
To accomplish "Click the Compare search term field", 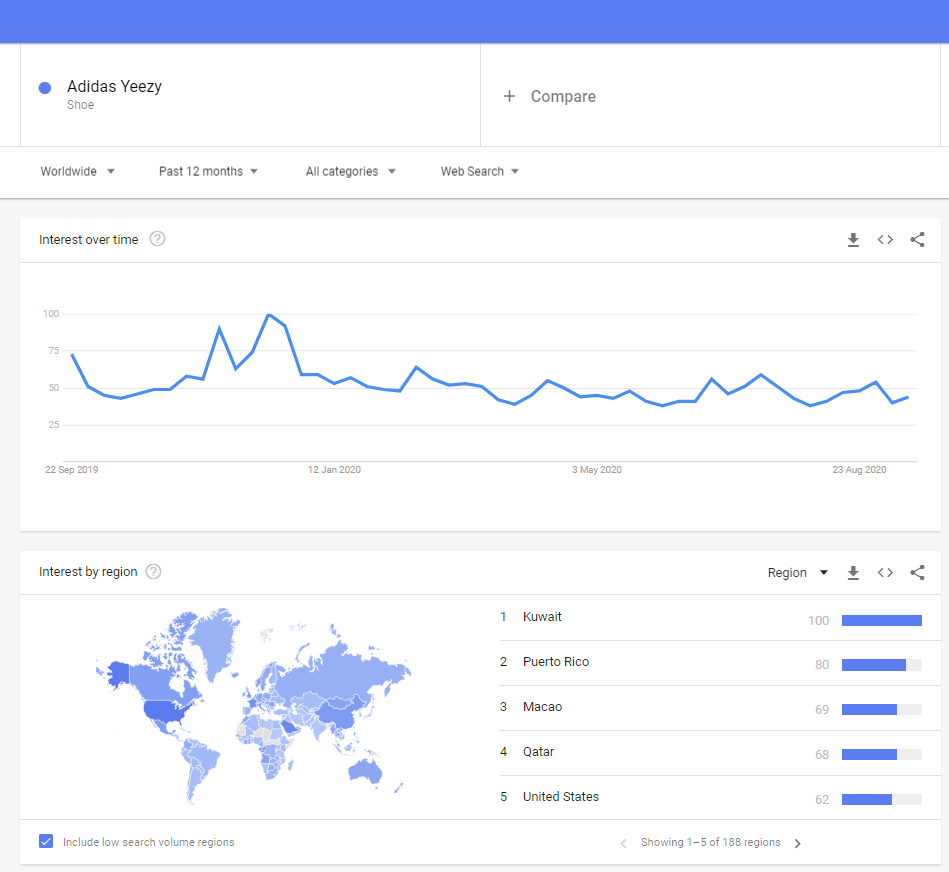I will tap(710, 96).
